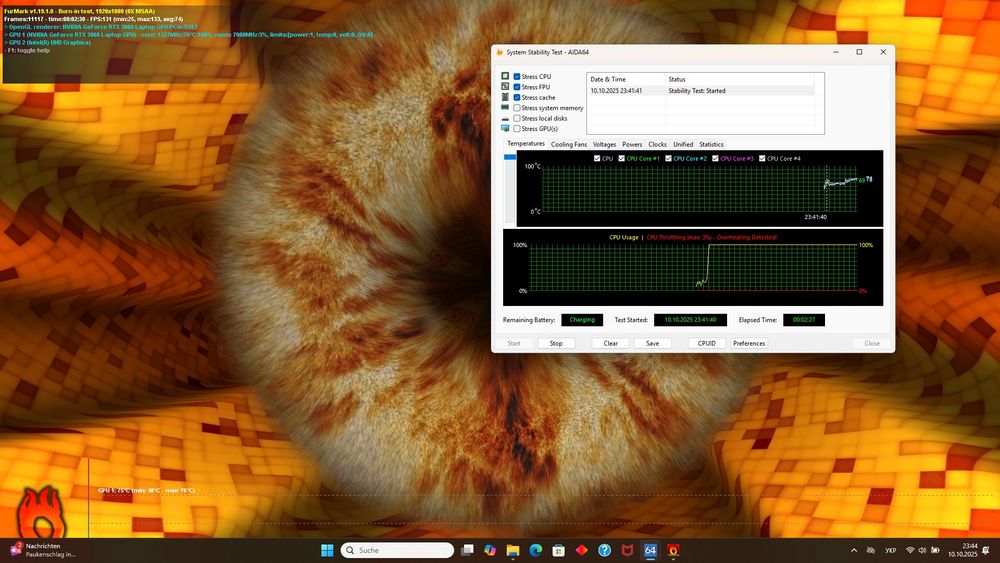Click the Date & Time column header
Image resolution: width=1000 pixels, height=563 pixels.
(x=626, y=79)
